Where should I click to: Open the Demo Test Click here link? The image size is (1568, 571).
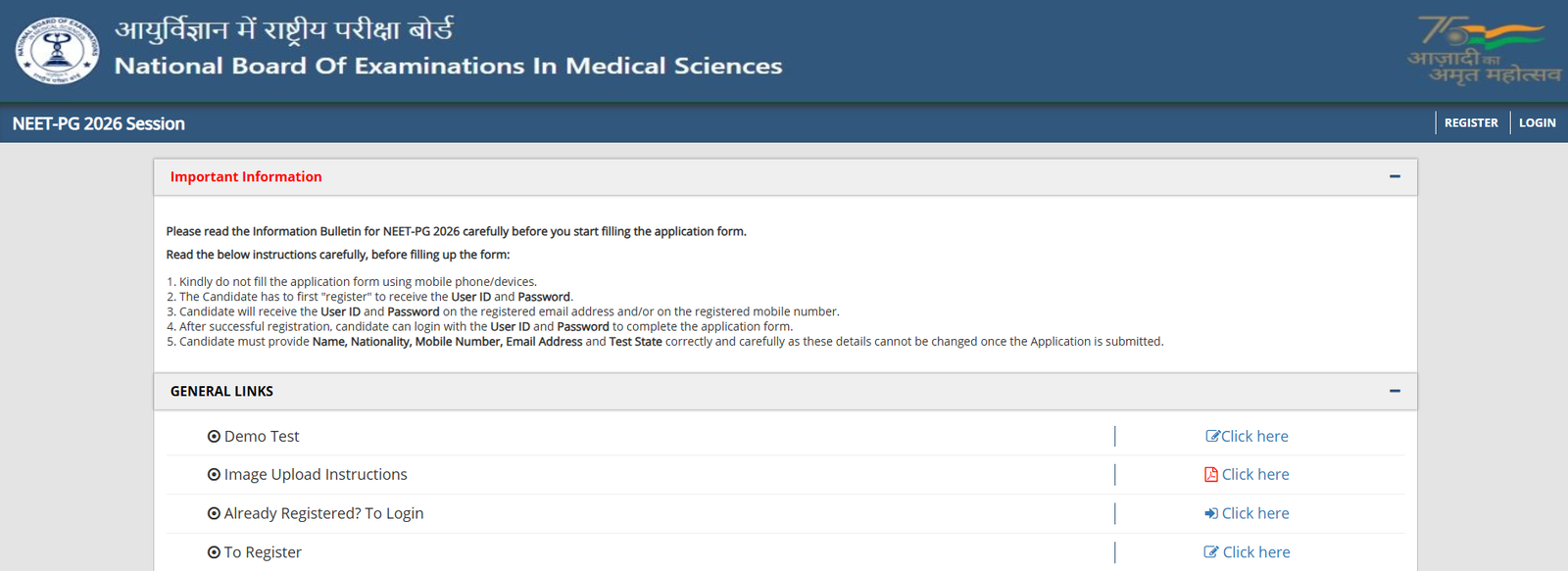(x=1254, y=437)
